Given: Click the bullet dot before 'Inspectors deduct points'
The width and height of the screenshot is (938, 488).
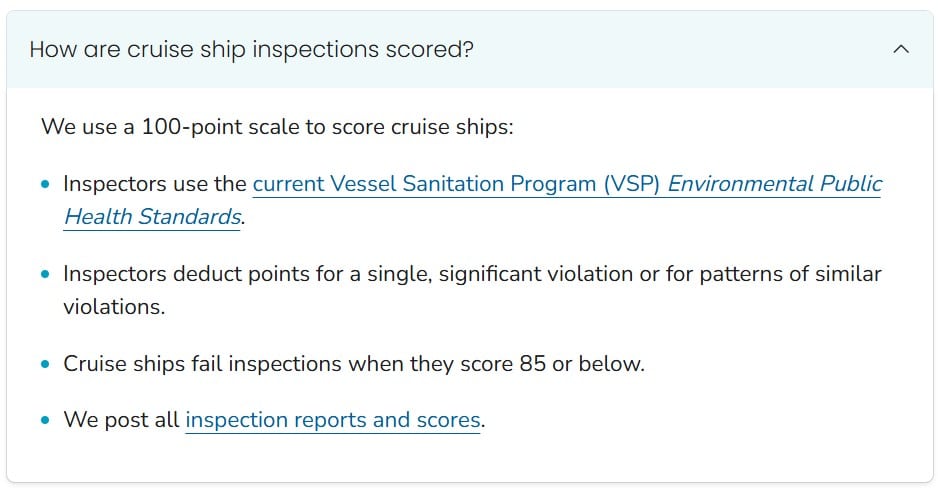Looking at the screenshot, I should coord(45,274).
